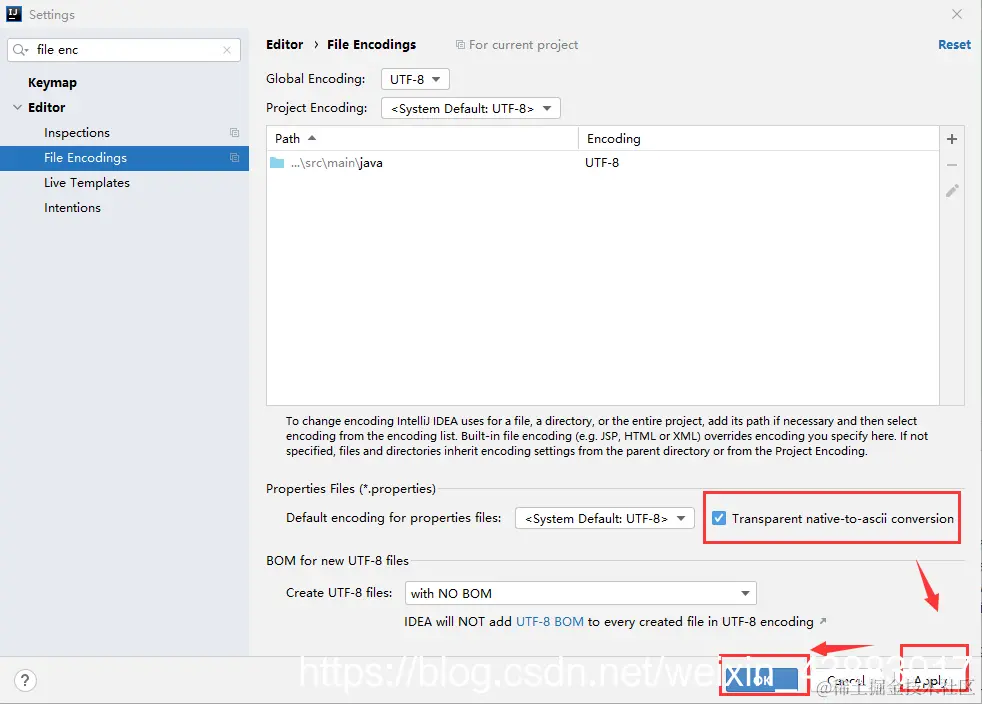
Task: Click the java folder icon in table
Action: click(x=277, y=163)
